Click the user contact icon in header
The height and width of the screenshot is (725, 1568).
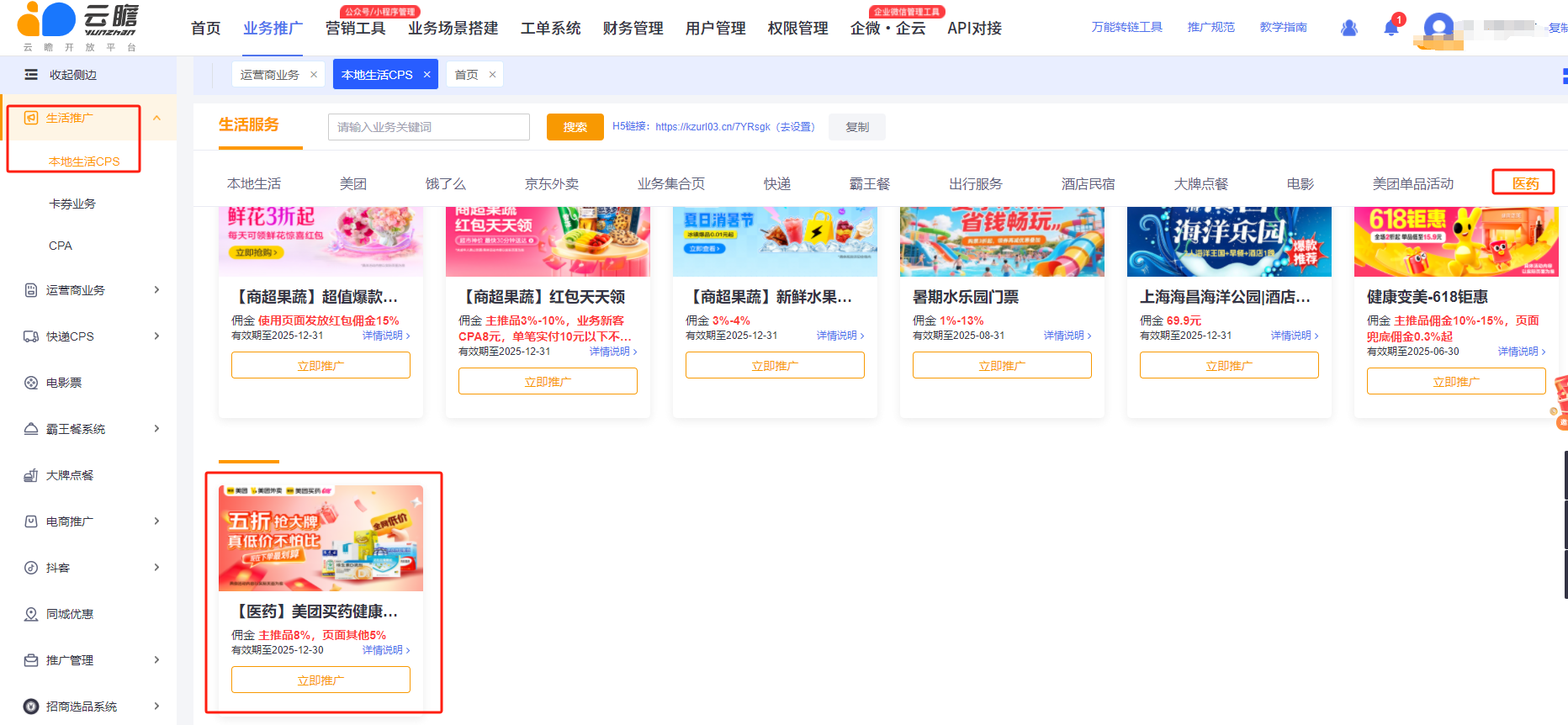tap(1349, 28)
